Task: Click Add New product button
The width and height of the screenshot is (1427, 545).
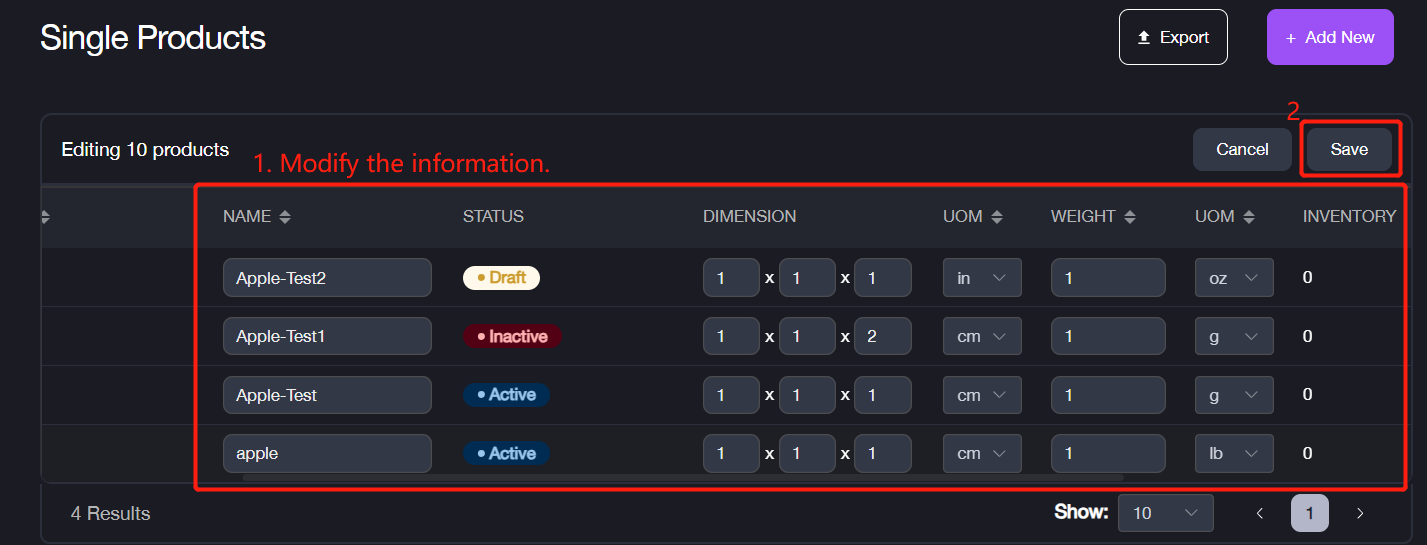Action: (x=1330, y=37)
